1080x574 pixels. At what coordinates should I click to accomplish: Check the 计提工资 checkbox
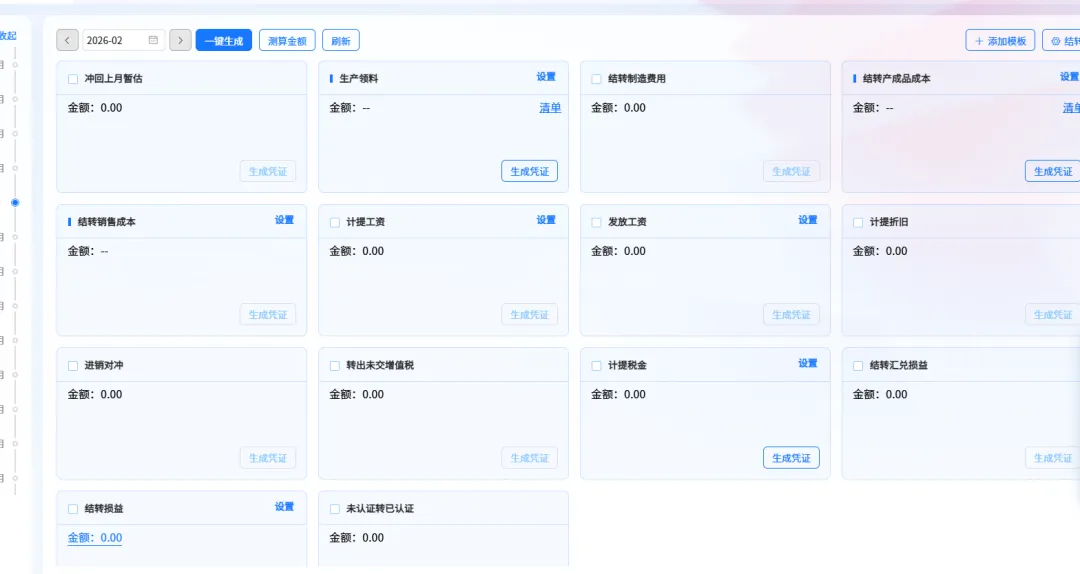pos(335,222)
